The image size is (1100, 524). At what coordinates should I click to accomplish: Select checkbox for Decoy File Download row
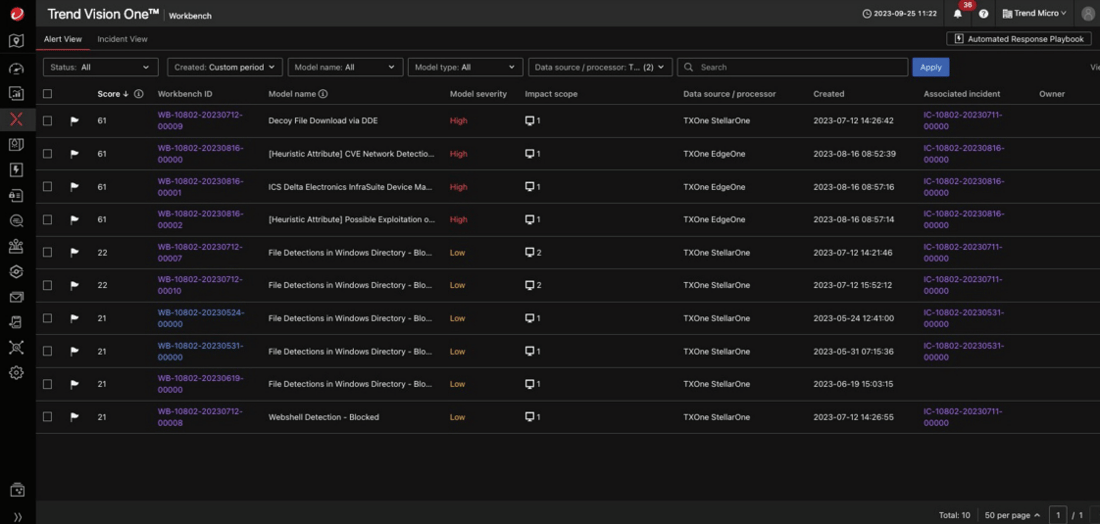[47, 121]
